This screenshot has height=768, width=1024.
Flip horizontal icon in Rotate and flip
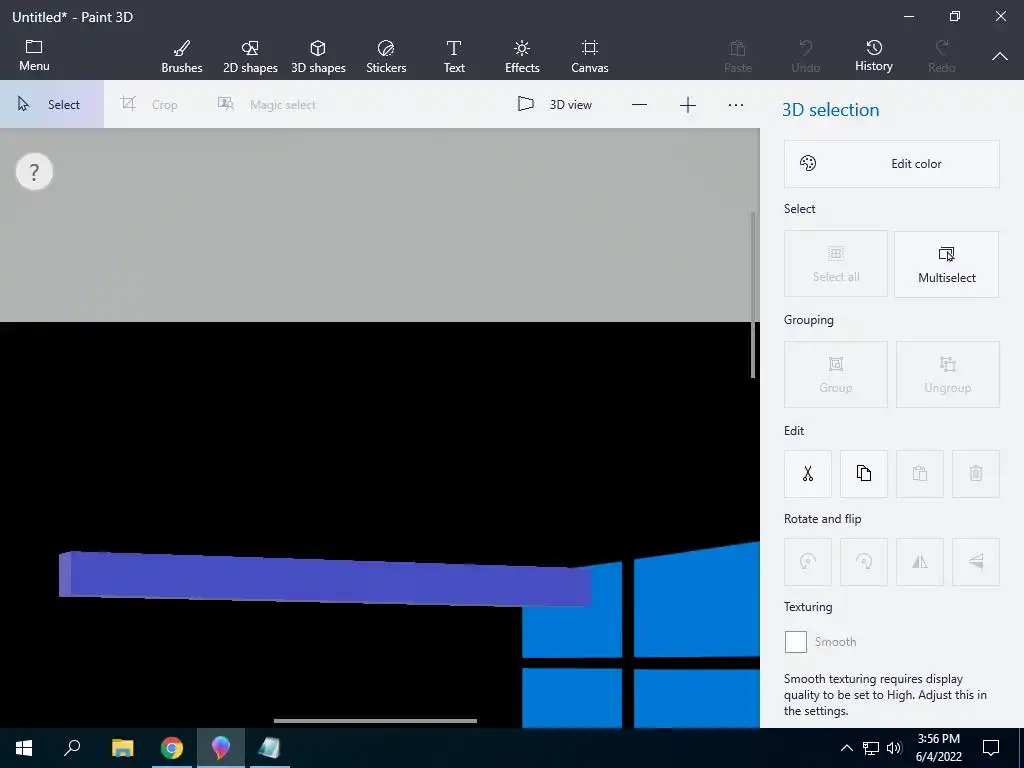tap(920, 562)
